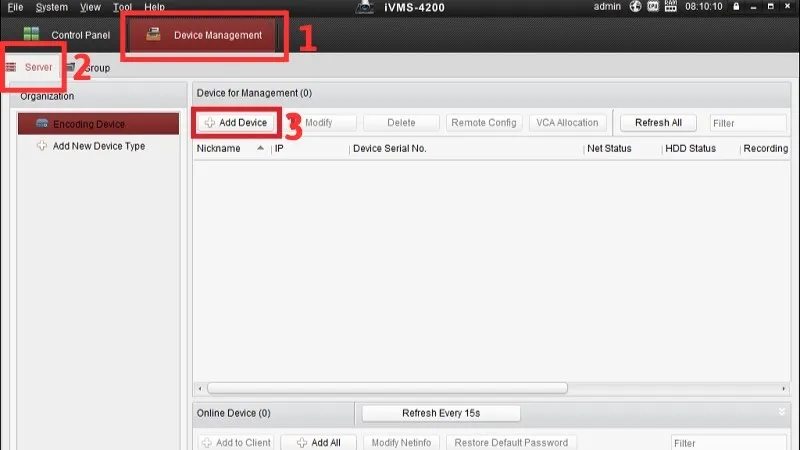This screenshot has width=800, height=450.
Task: Click the Filter field in Device for Management
Action: tap(747, 123)
